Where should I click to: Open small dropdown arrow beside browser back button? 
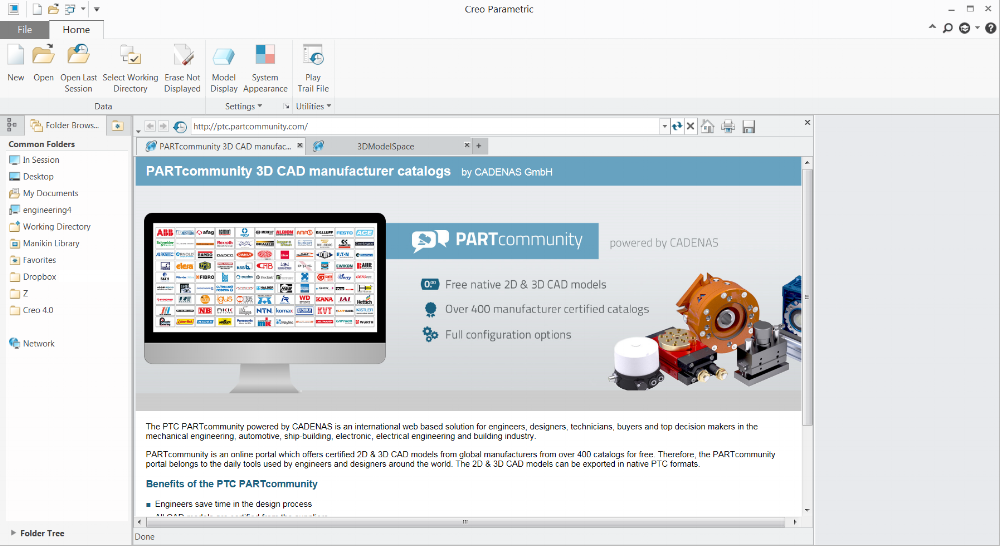pyautogui.click(x=138, y=131)
